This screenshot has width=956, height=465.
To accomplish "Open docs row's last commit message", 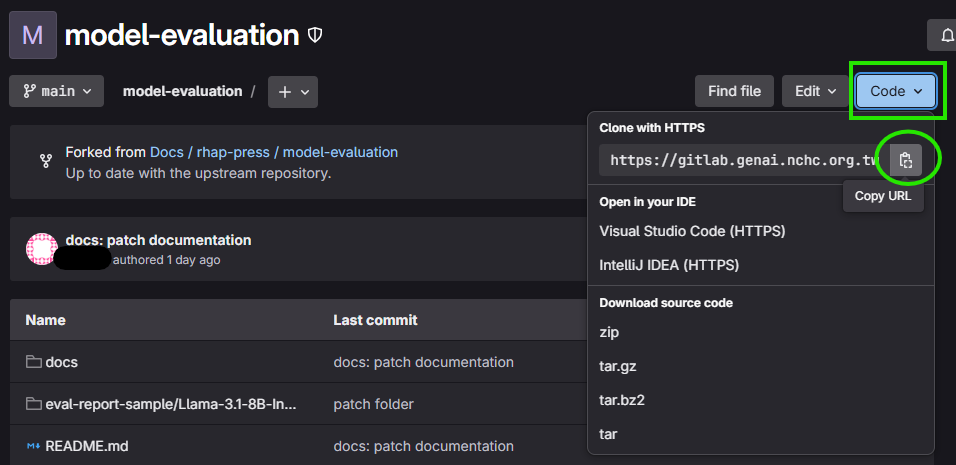I will pyautogui.click(x=423, y=362).
